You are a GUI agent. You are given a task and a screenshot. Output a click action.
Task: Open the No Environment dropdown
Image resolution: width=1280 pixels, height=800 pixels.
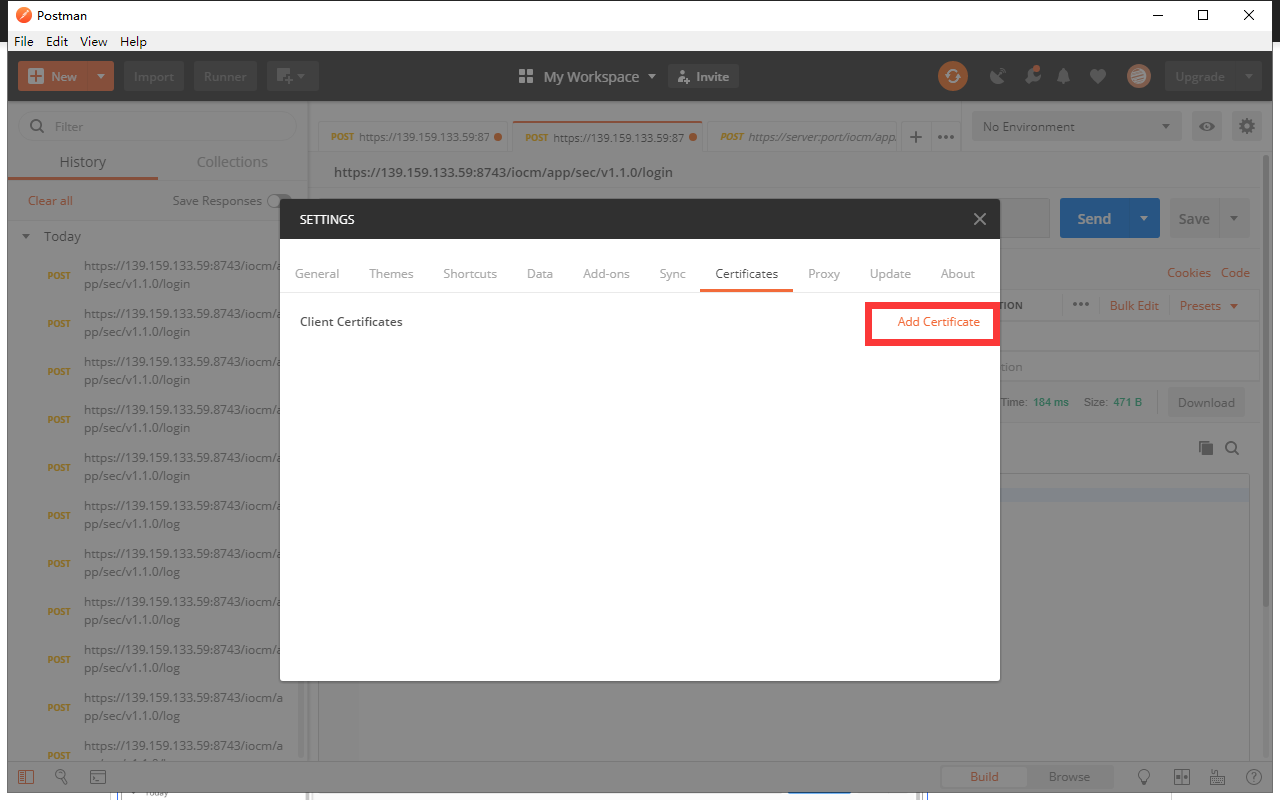tap(1076, 127)
